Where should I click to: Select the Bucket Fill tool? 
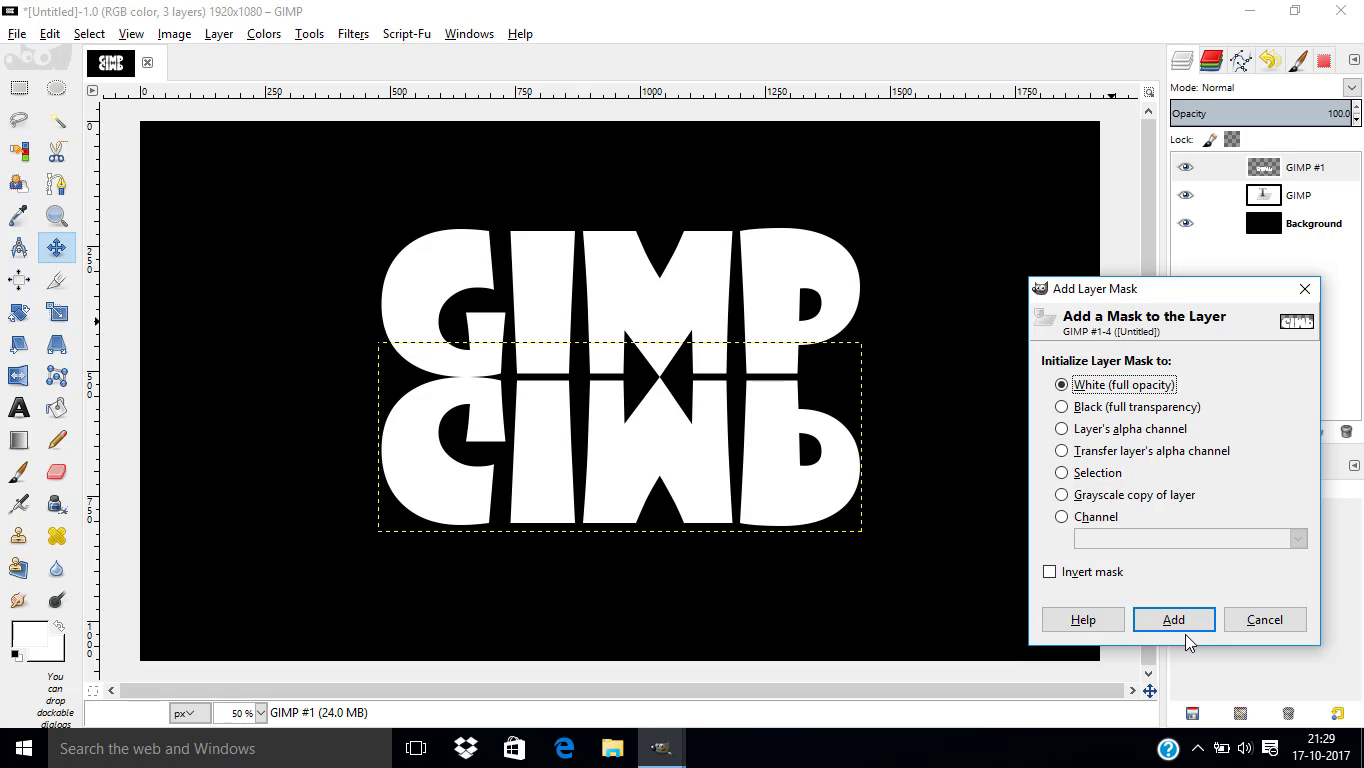point(57,408)
